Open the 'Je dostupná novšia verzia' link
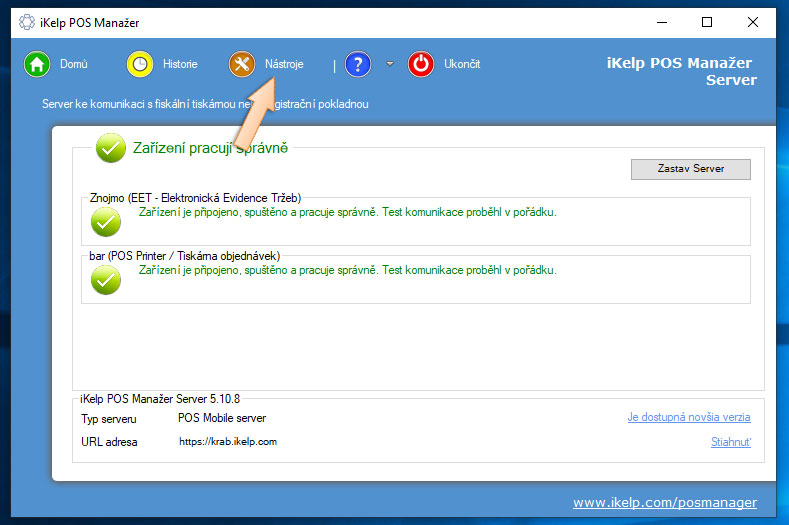 688,417
